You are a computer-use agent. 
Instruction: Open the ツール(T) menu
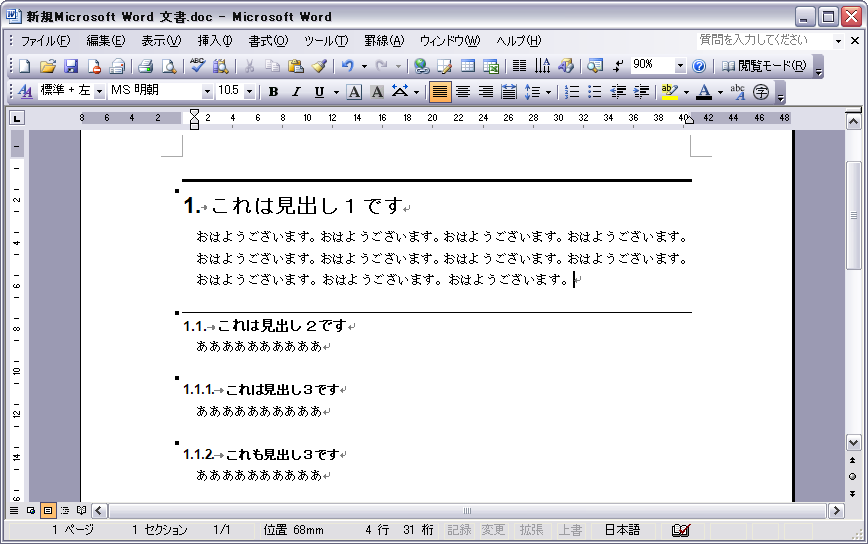point(326,41)
